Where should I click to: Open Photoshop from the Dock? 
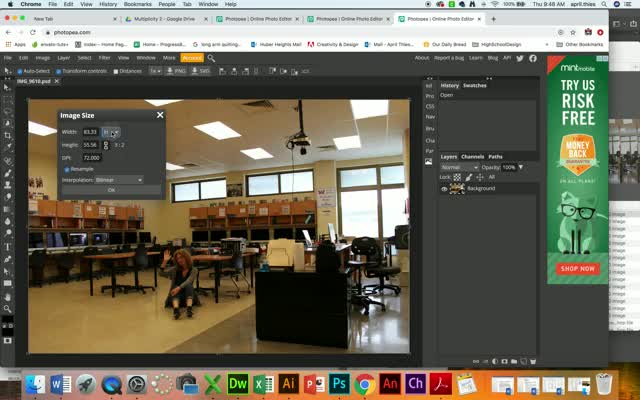pos(340,384)
